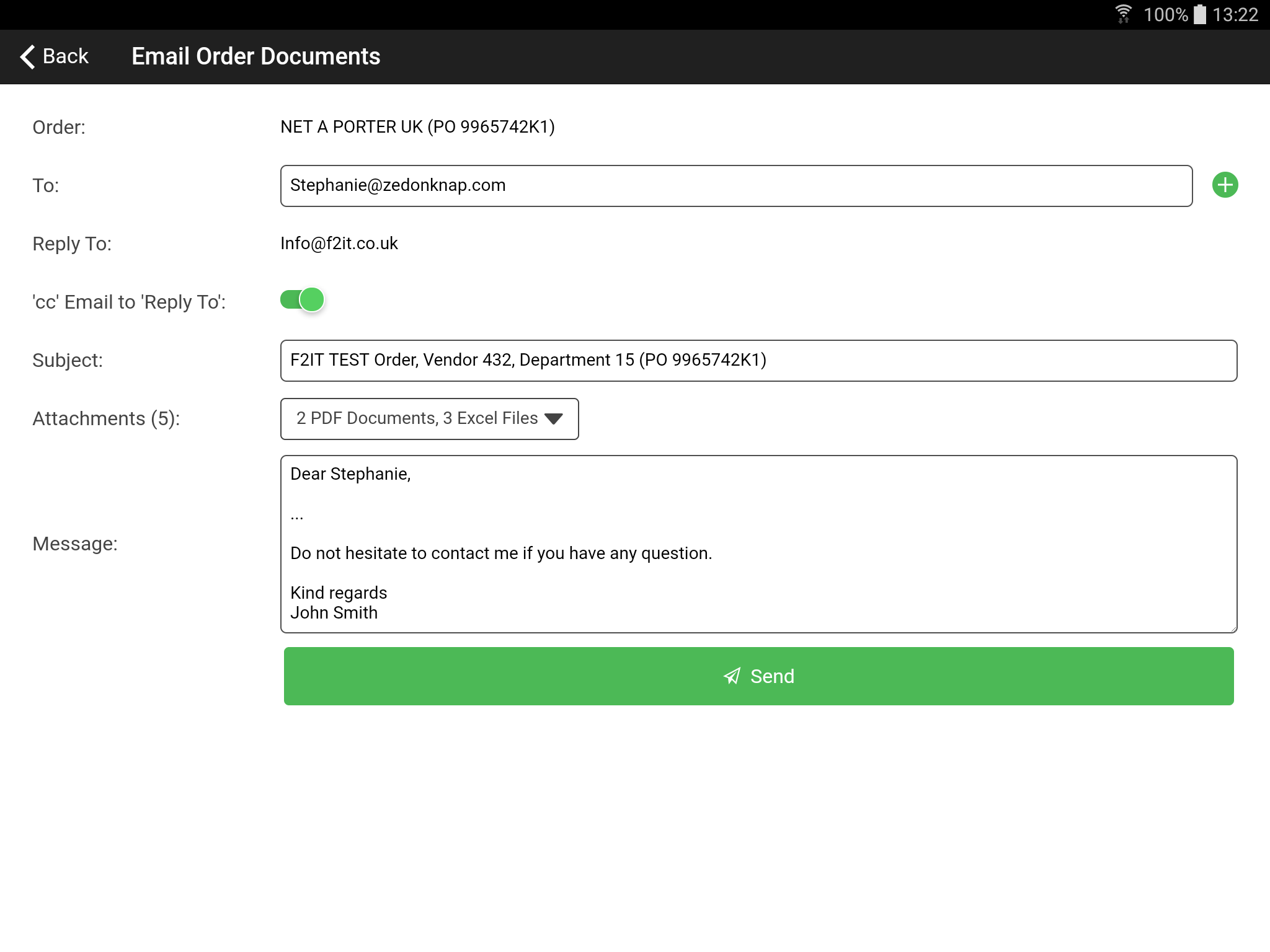Tap the green plus add-recipient icon

(1225, 185)
